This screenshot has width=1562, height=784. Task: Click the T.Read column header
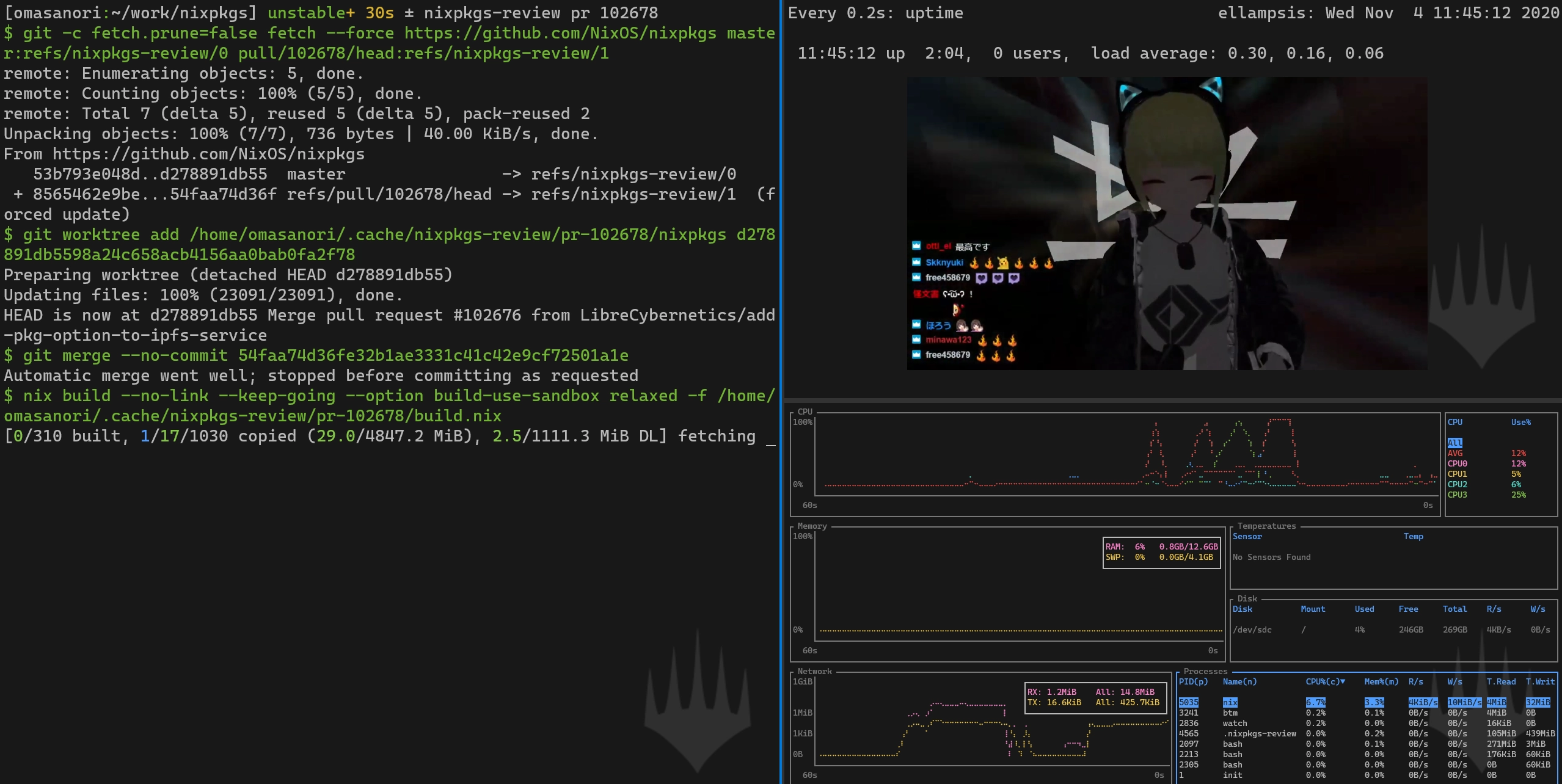point(1500,681)
